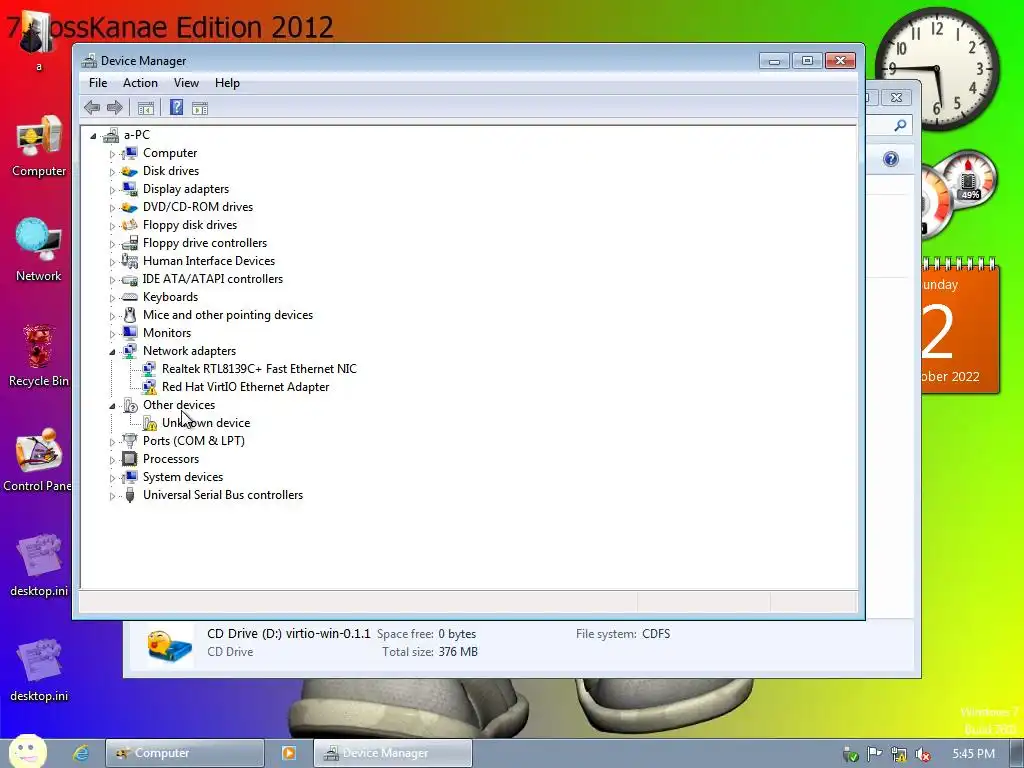Collapse the Other devices arrow
The width and height of the screenshot is (1024, 768).
coord(112,406)
